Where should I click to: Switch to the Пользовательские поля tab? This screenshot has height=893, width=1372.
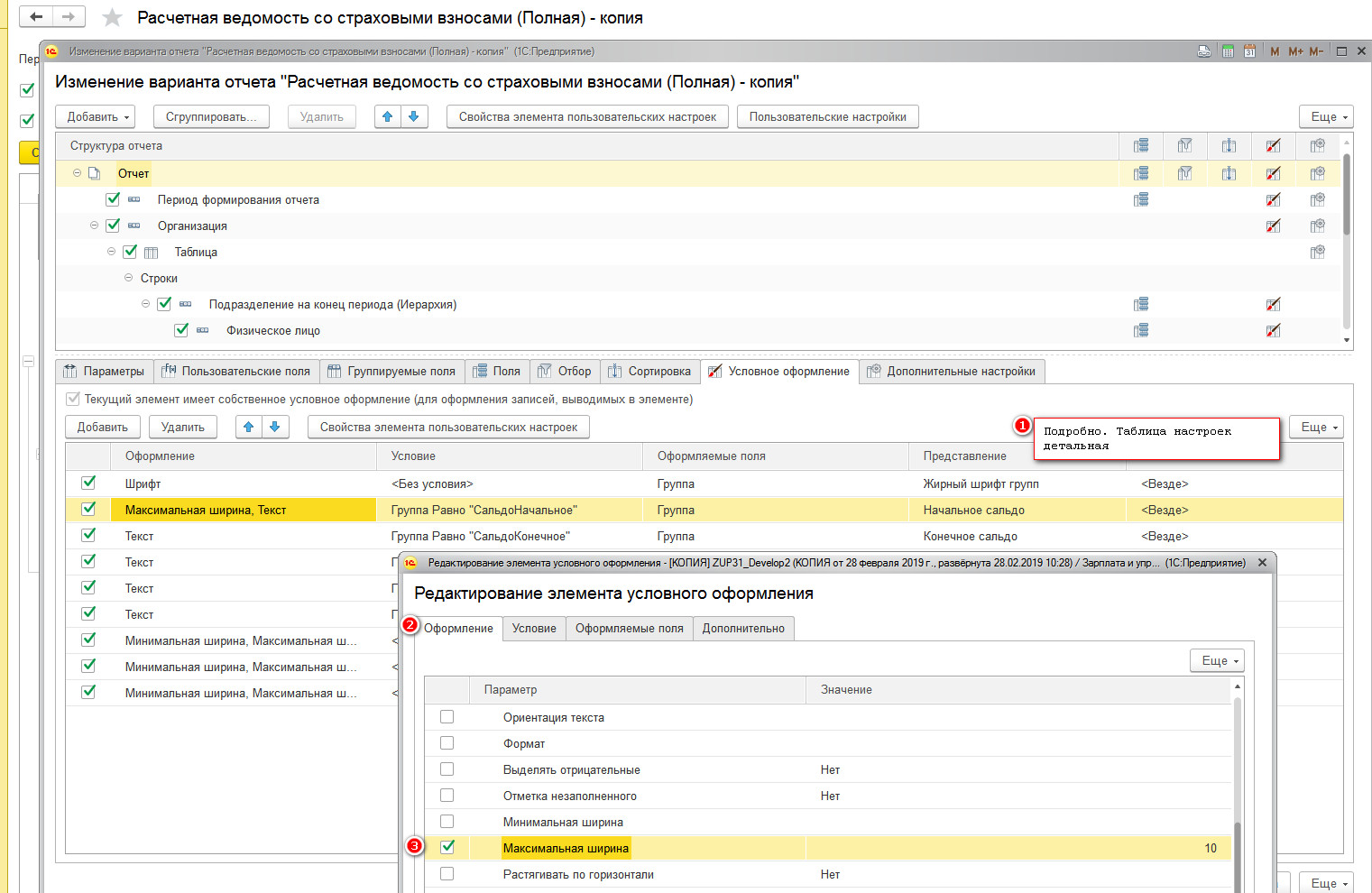[x=236, y=372]
